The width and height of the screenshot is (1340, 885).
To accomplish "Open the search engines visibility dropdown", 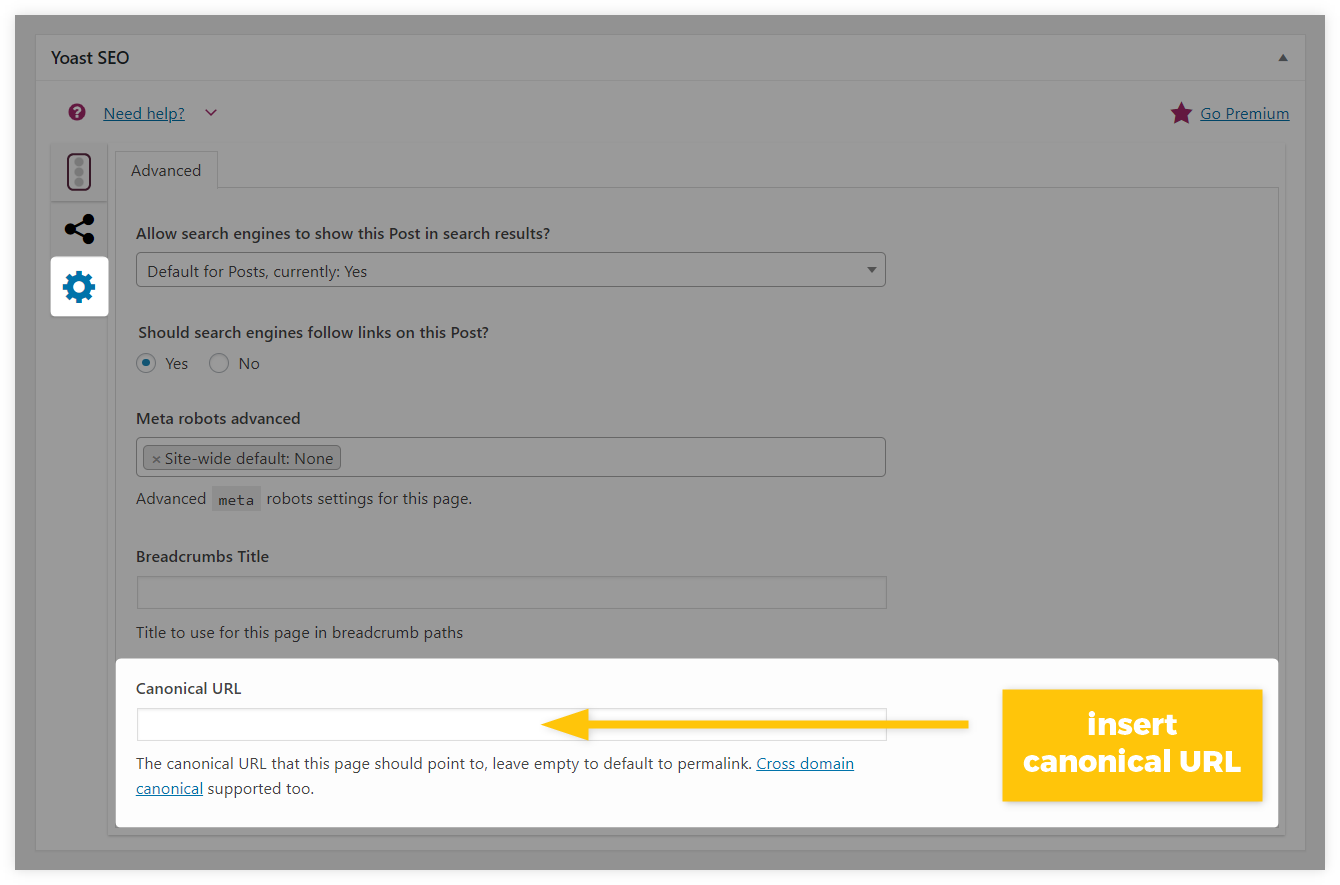I will [x=510, y=269].
